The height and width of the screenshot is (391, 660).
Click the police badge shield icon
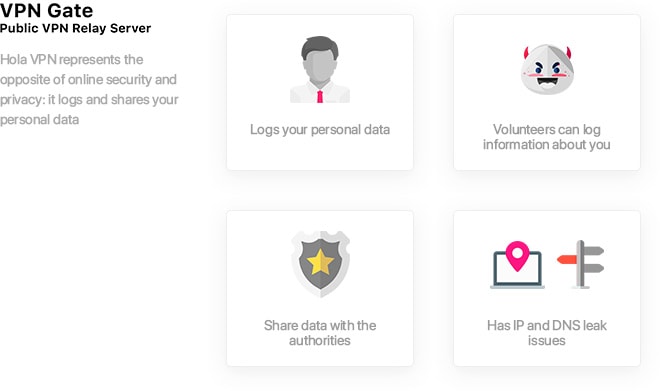click(x=320, y=264)
